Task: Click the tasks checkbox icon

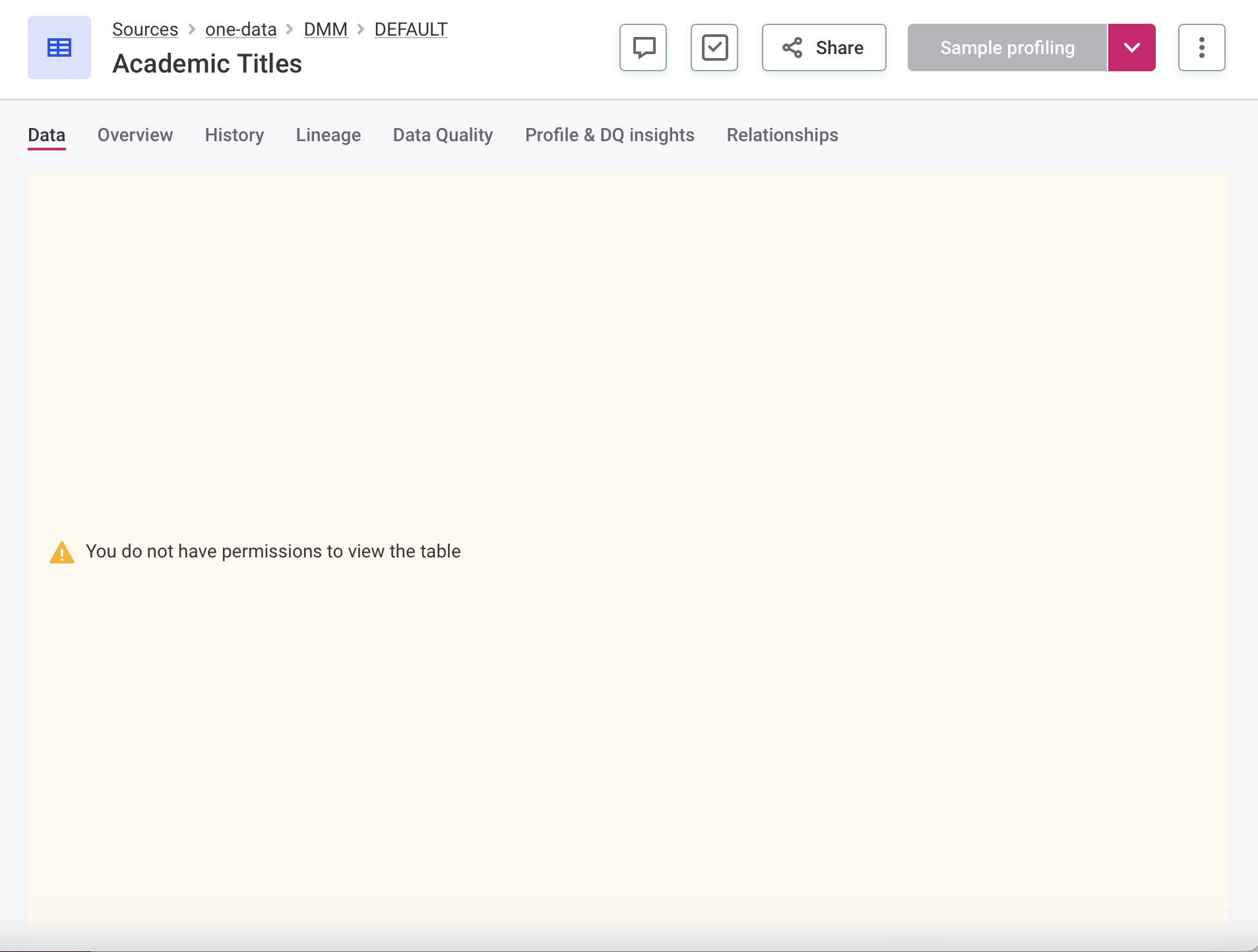Action: click(714, 47)
